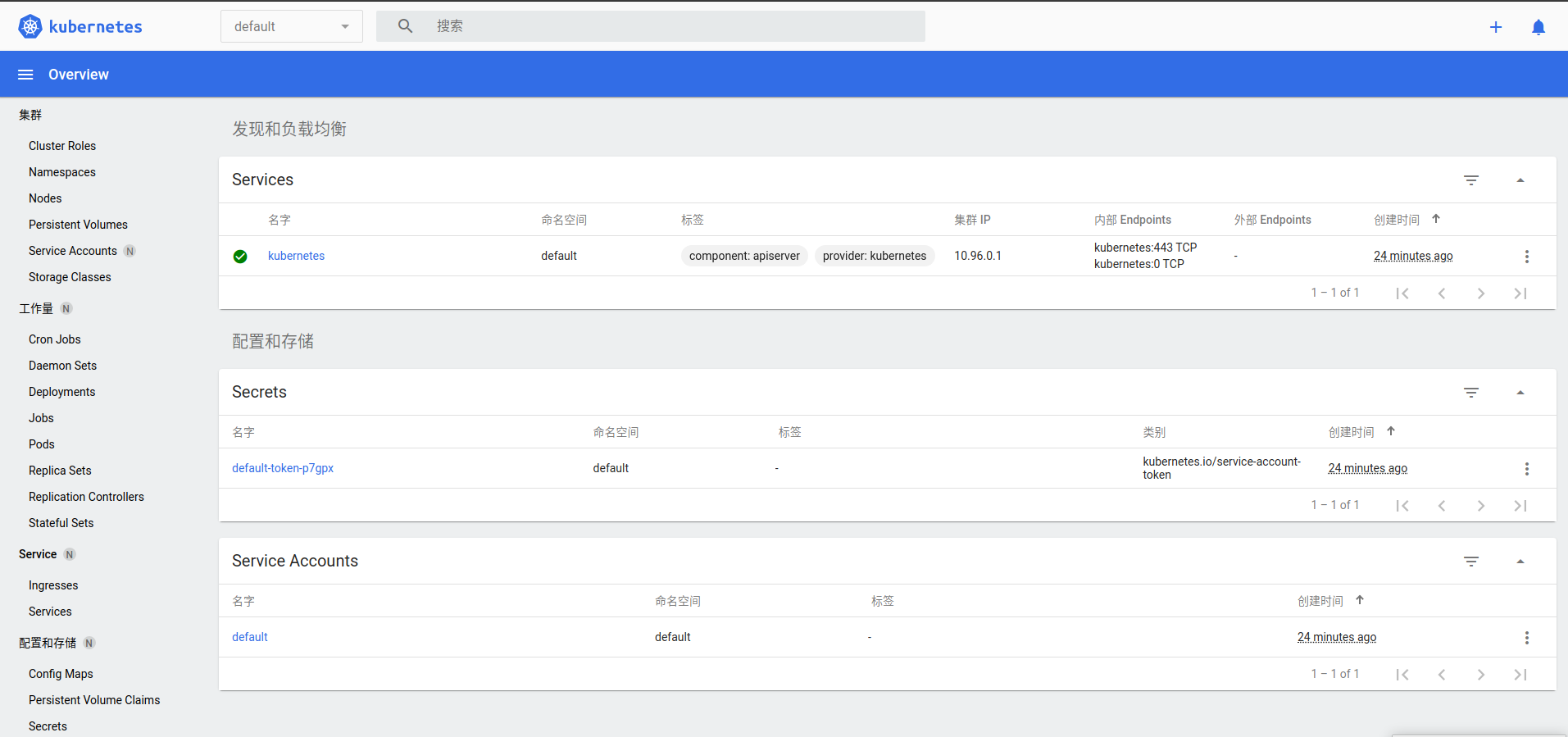Viewport: 1568px width, 737px height.
Task: Go to next page in Service Accounts pagination
Action: click(x=1481, y=675)
